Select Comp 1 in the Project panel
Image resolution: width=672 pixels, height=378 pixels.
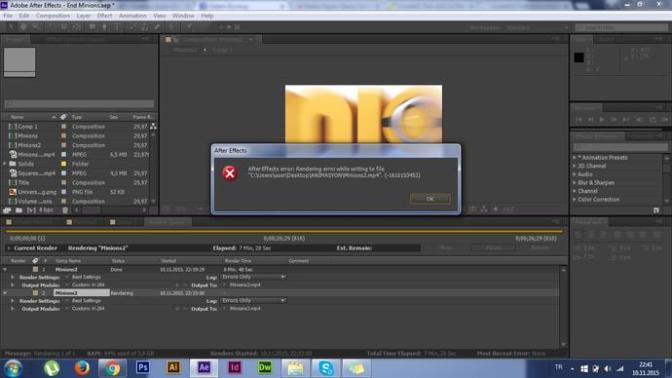pos(28,126)
